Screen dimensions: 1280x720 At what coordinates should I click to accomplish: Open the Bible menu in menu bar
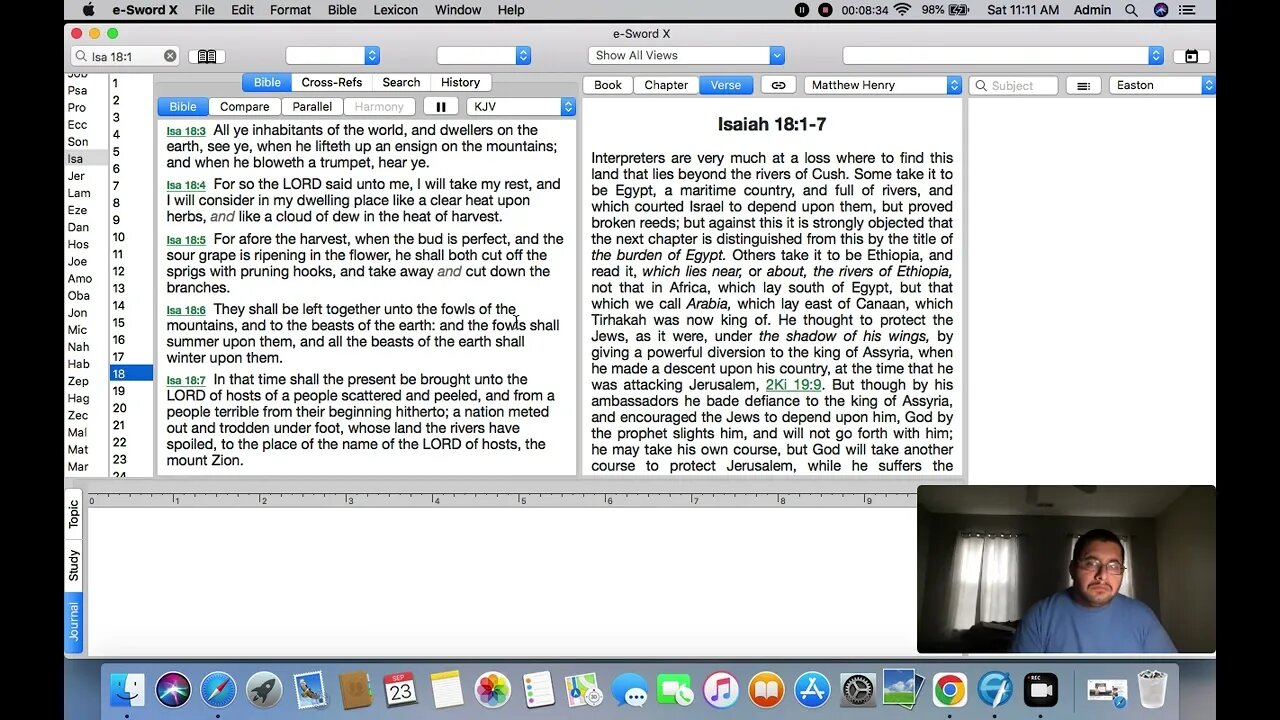click(342, 10)
